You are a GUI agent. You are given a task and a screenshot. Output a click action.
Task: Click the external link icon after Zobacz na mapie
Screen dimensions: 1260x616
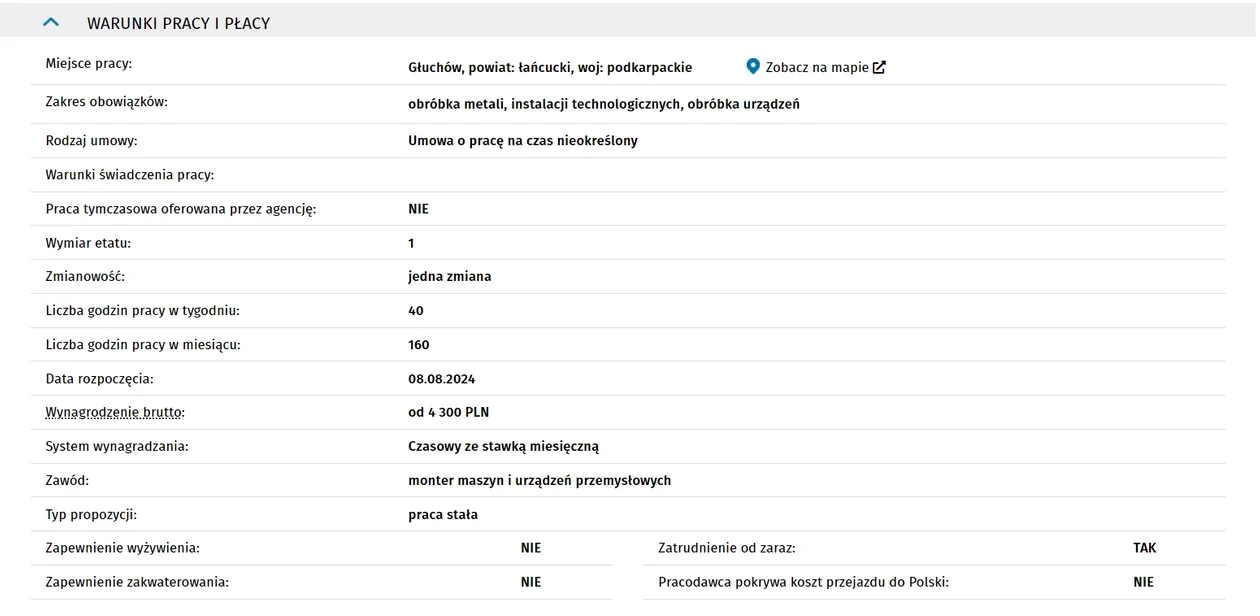point(879,67)
